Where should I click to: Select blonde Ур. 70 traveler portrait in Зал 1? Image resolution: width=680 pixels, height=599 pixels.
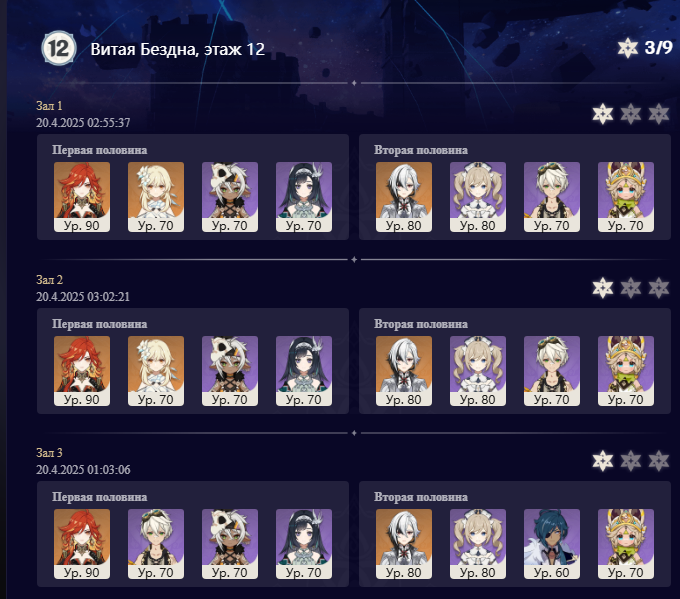tap(156, 197)
